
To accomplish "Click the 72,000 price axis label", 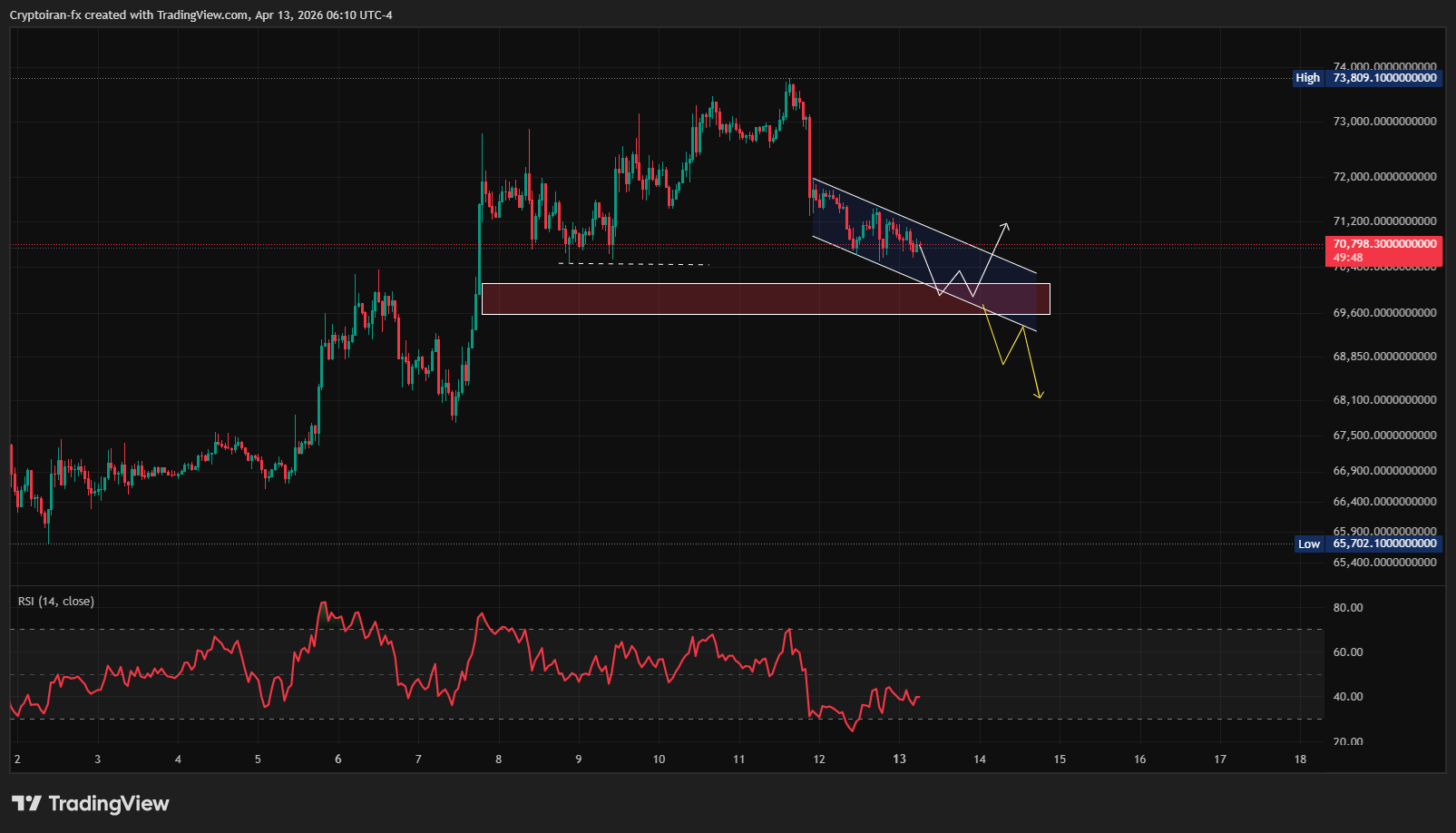I will coord(1384,176).
